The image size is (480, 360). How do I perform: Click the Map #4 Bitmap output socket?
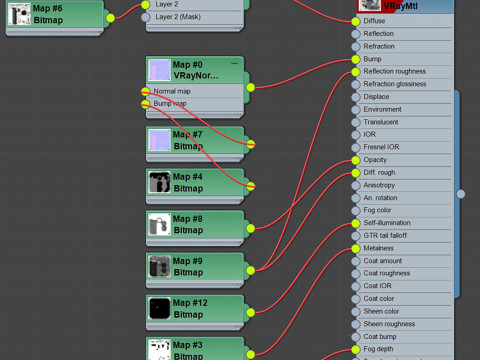point(251,186)
